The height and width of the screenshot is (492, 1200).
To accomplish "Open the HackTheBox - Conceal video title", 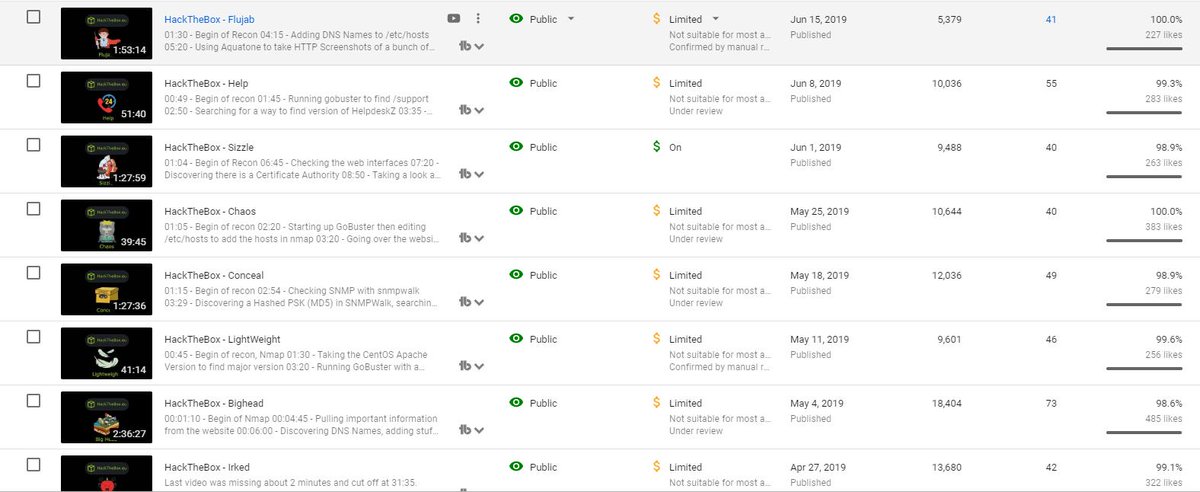I will click(213, 275).
